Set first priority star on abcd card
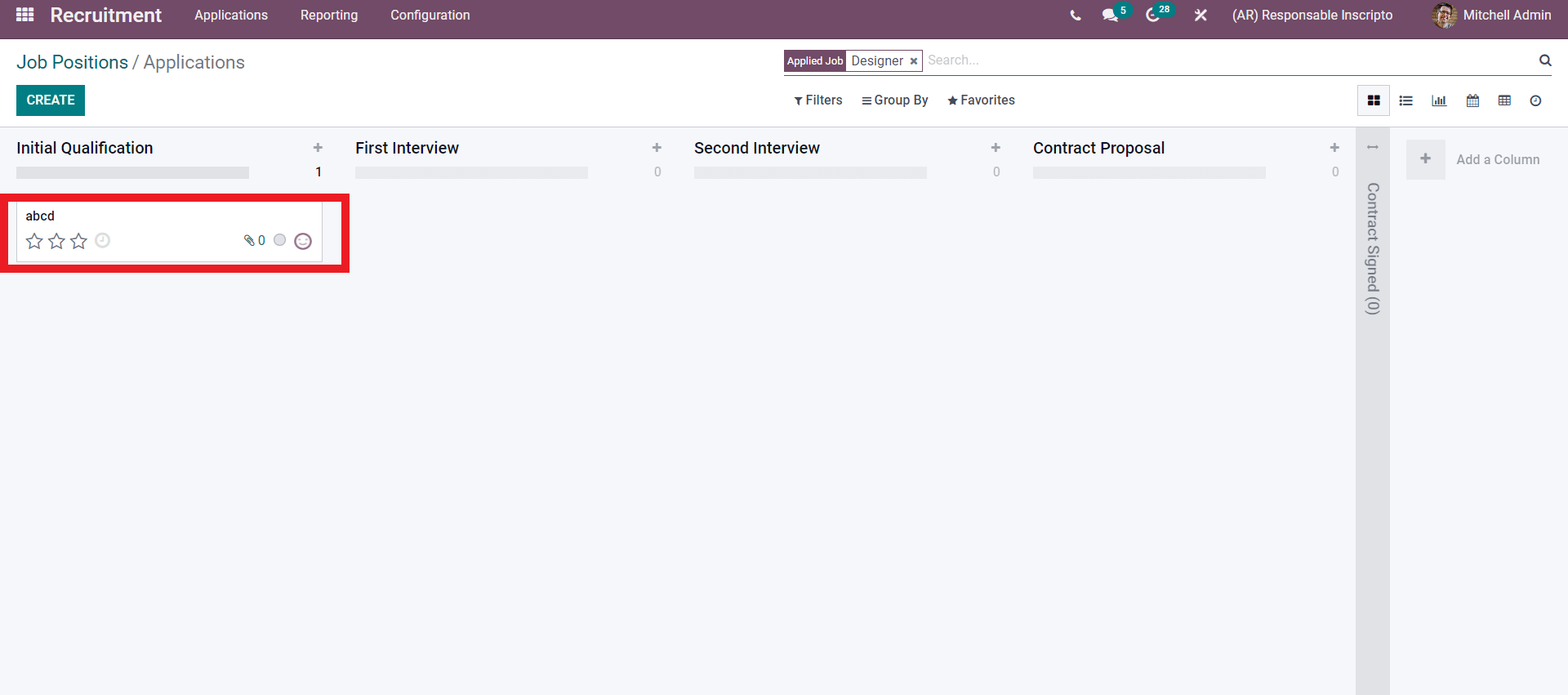This screenshot has height=695, width=1568. pyautogui.click(x=34, y=241)
